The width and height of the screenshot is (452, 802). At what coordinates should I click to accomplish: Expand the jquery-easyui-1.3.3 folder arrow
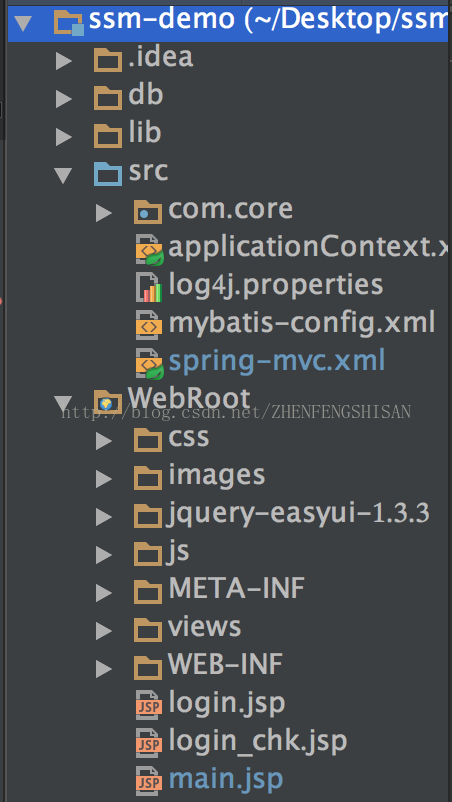(x=104, y=517)
